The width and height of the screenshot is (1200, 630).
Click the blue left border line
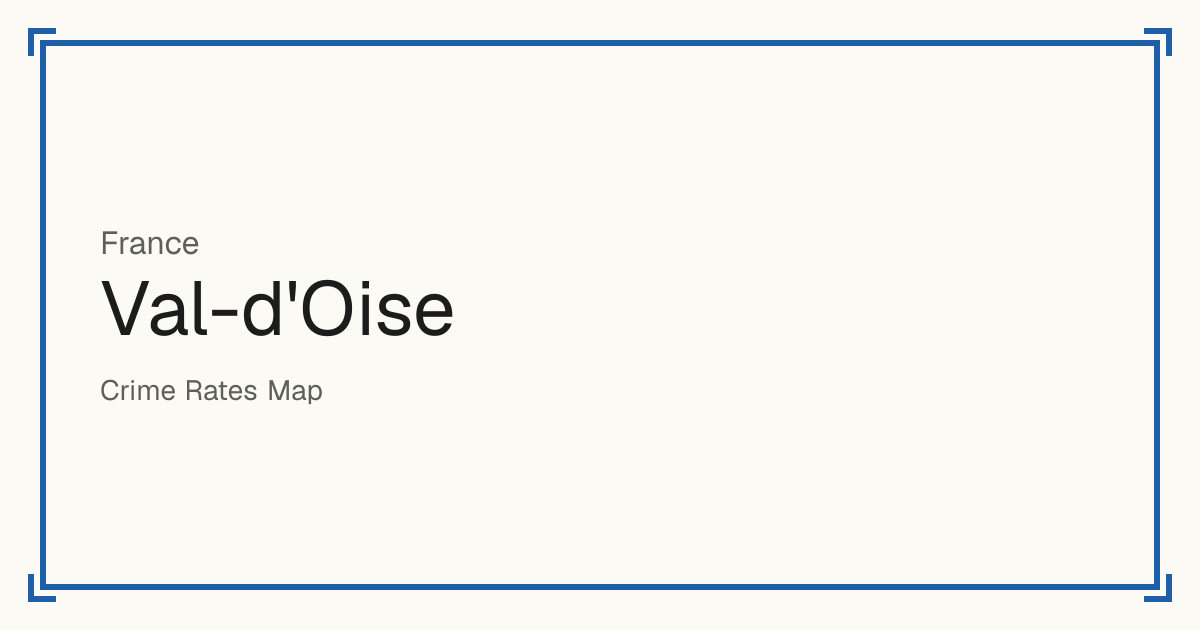(43, 315)
